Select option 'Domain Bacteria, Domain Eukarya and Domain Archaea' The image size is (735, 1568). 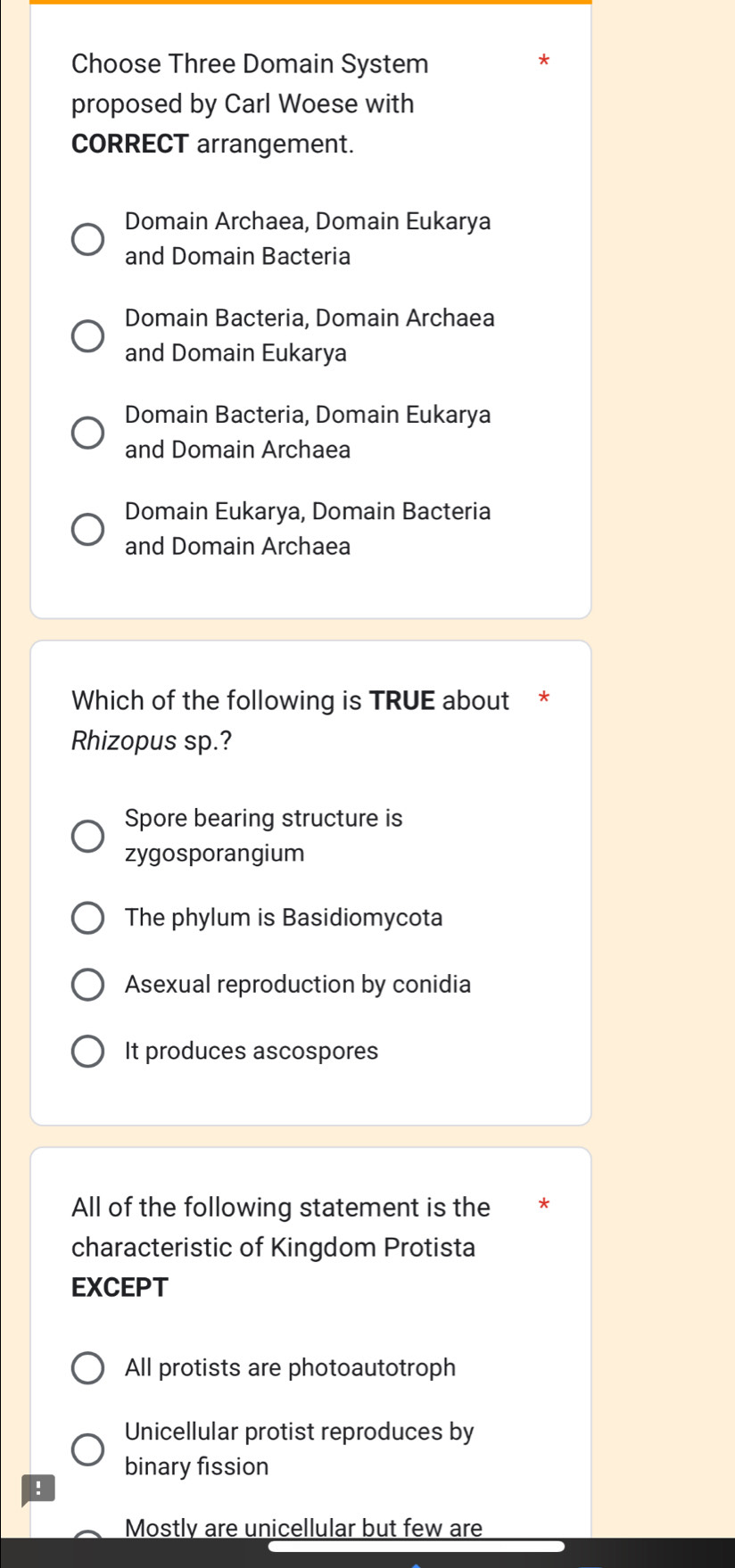coord(87,432)
